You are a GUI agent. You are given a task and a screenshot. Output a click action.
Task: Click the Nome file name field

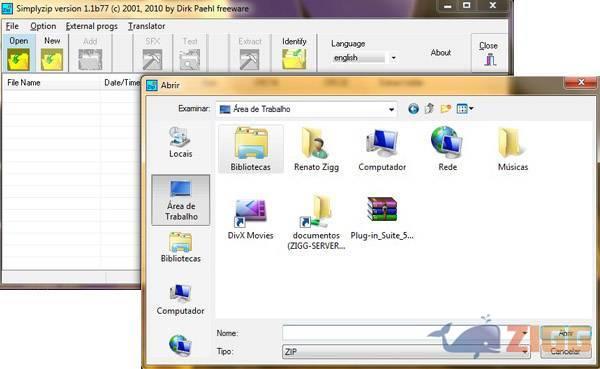pyautogui.click(x=406, y=333)
